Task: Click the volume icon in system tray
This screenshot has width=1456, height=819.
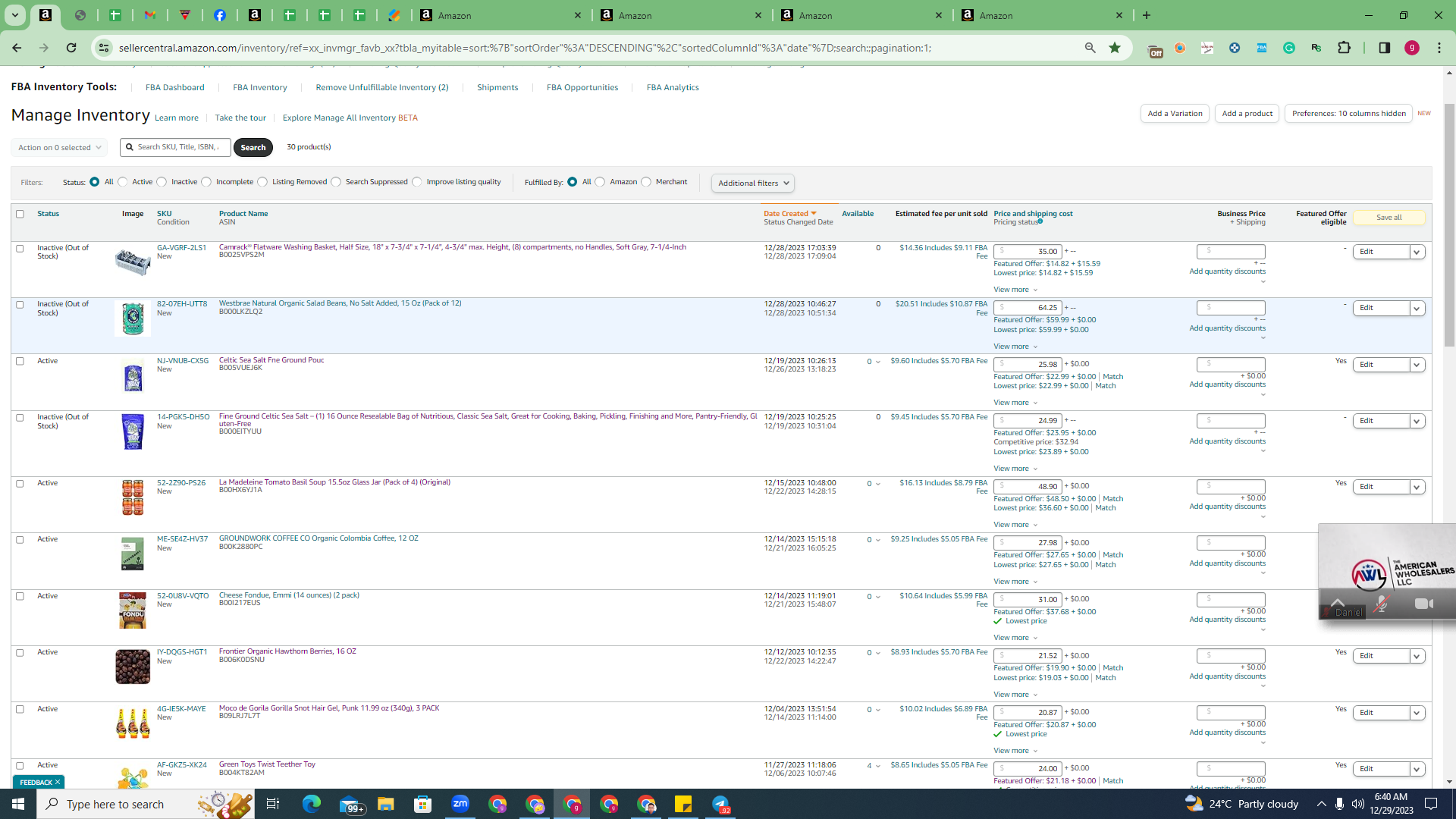Action: click(1357, 804)
